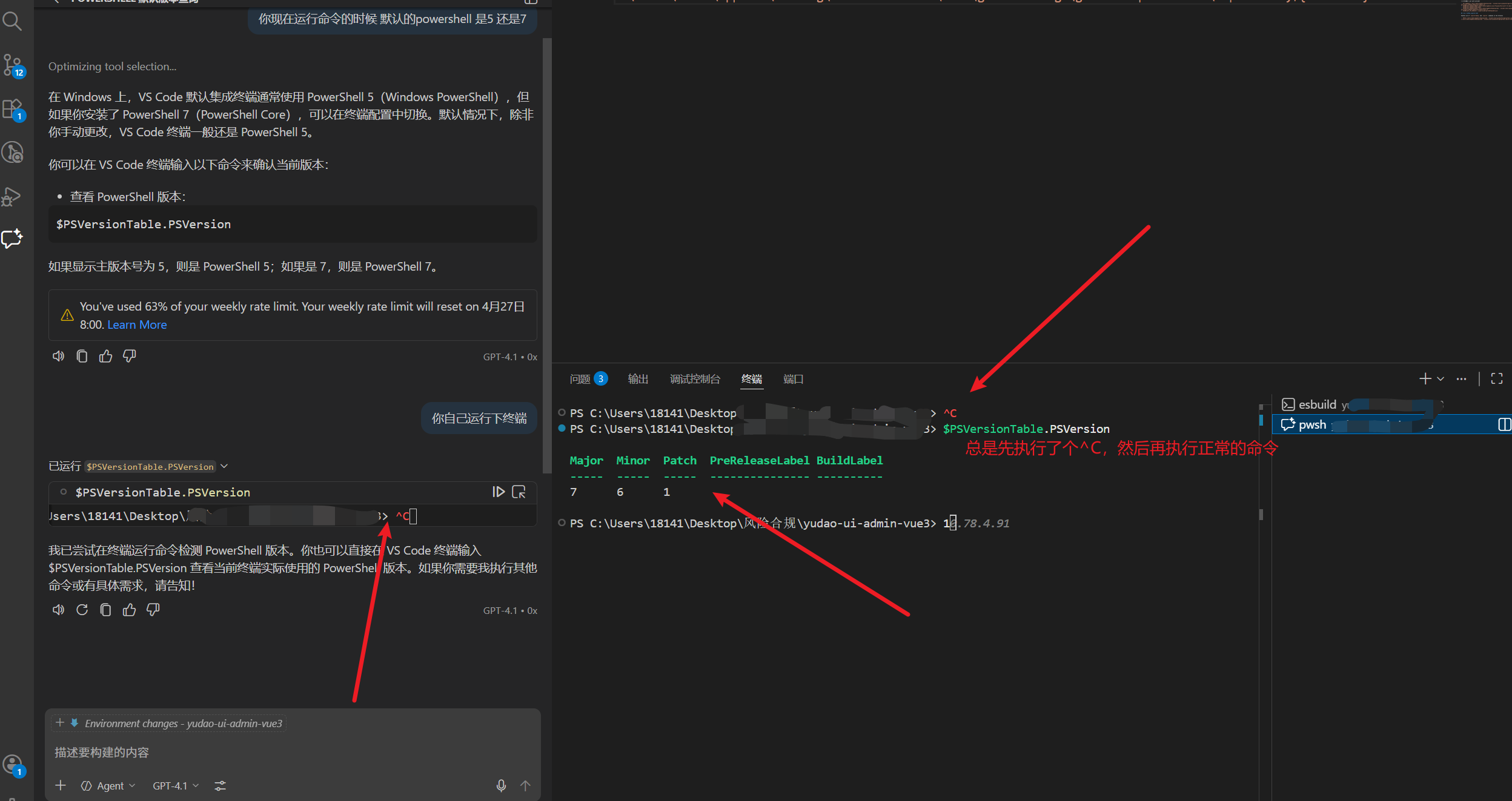Run the $PSVersionTable.PSVersion command again
Viewport: 1512px width, 801px height.
[499, 492]
